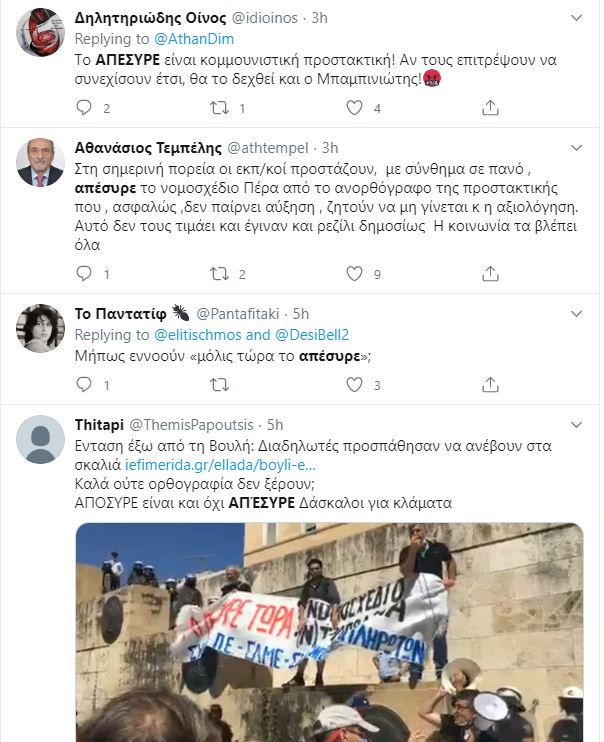This screenshot has height=742, width=604.
Task: Open the iefimerida.gr article link
Action: click(220, 465)
